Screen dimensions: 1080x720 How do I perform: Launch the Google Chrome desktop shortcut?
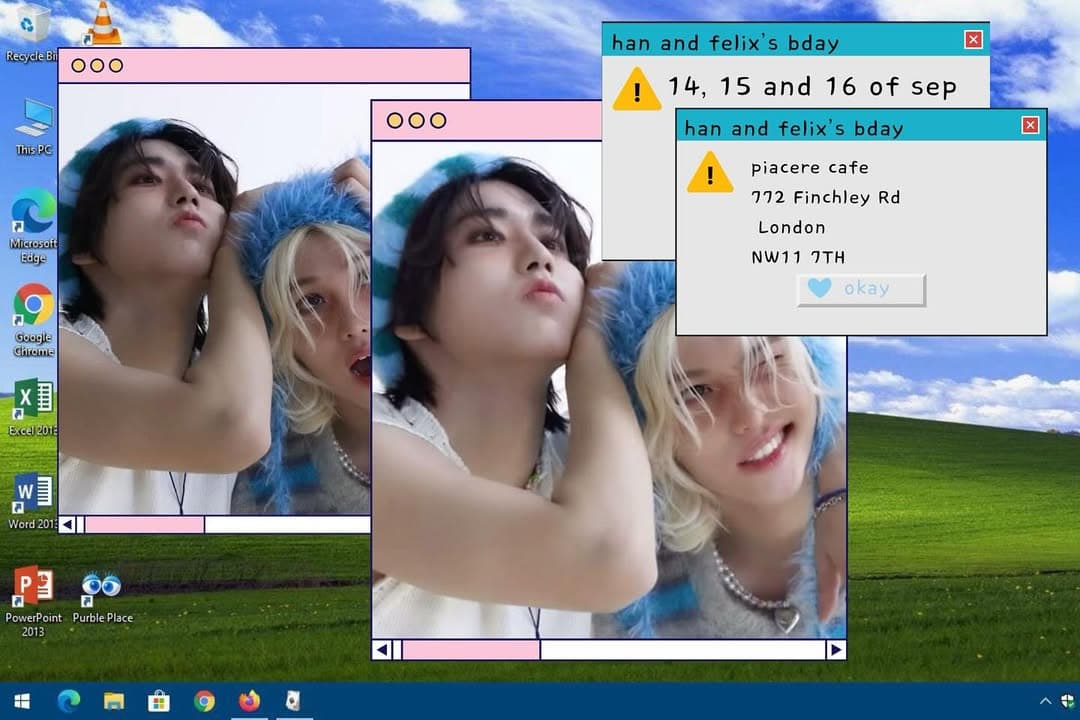point(33,320)
